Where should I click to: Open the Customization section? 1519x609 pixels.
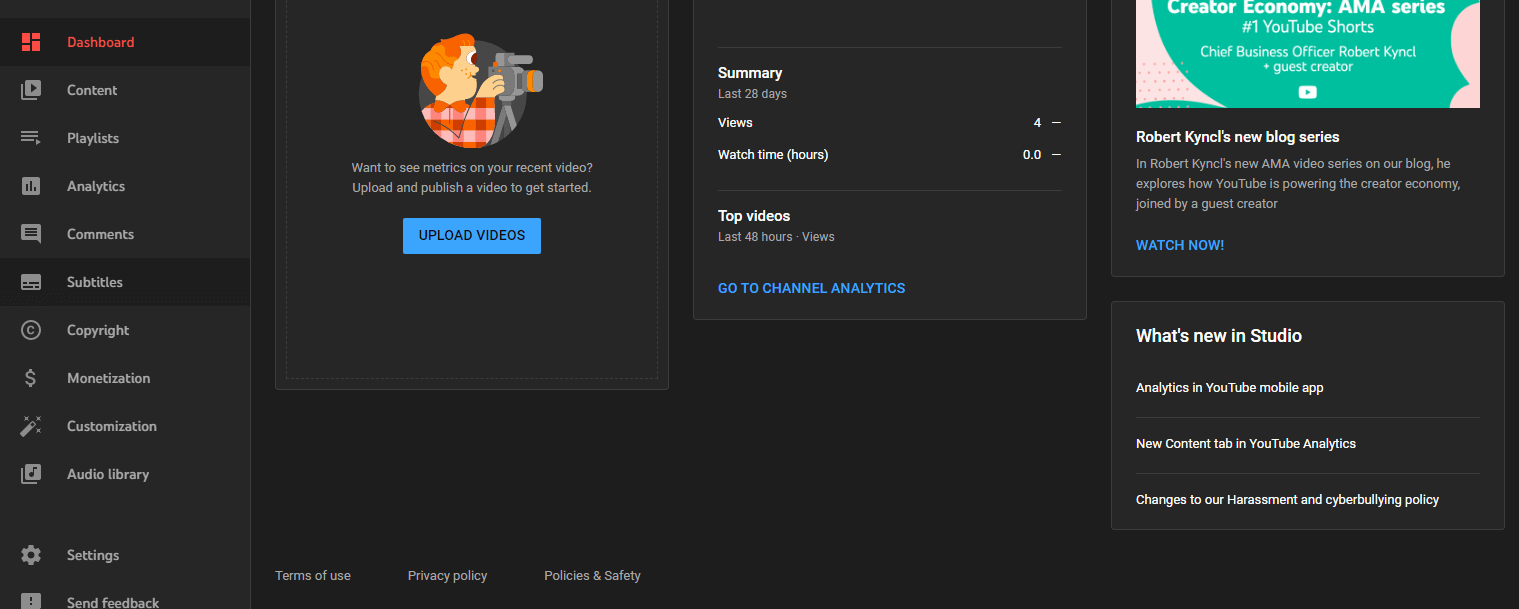click(112, 426)
